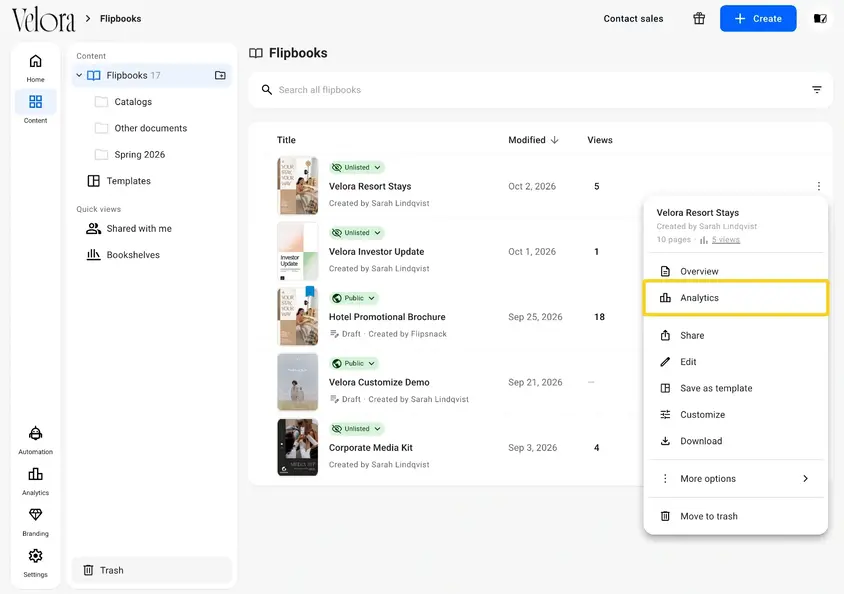
Task: Click Velora Investor Update title text
Action: [x=376, y=252]
